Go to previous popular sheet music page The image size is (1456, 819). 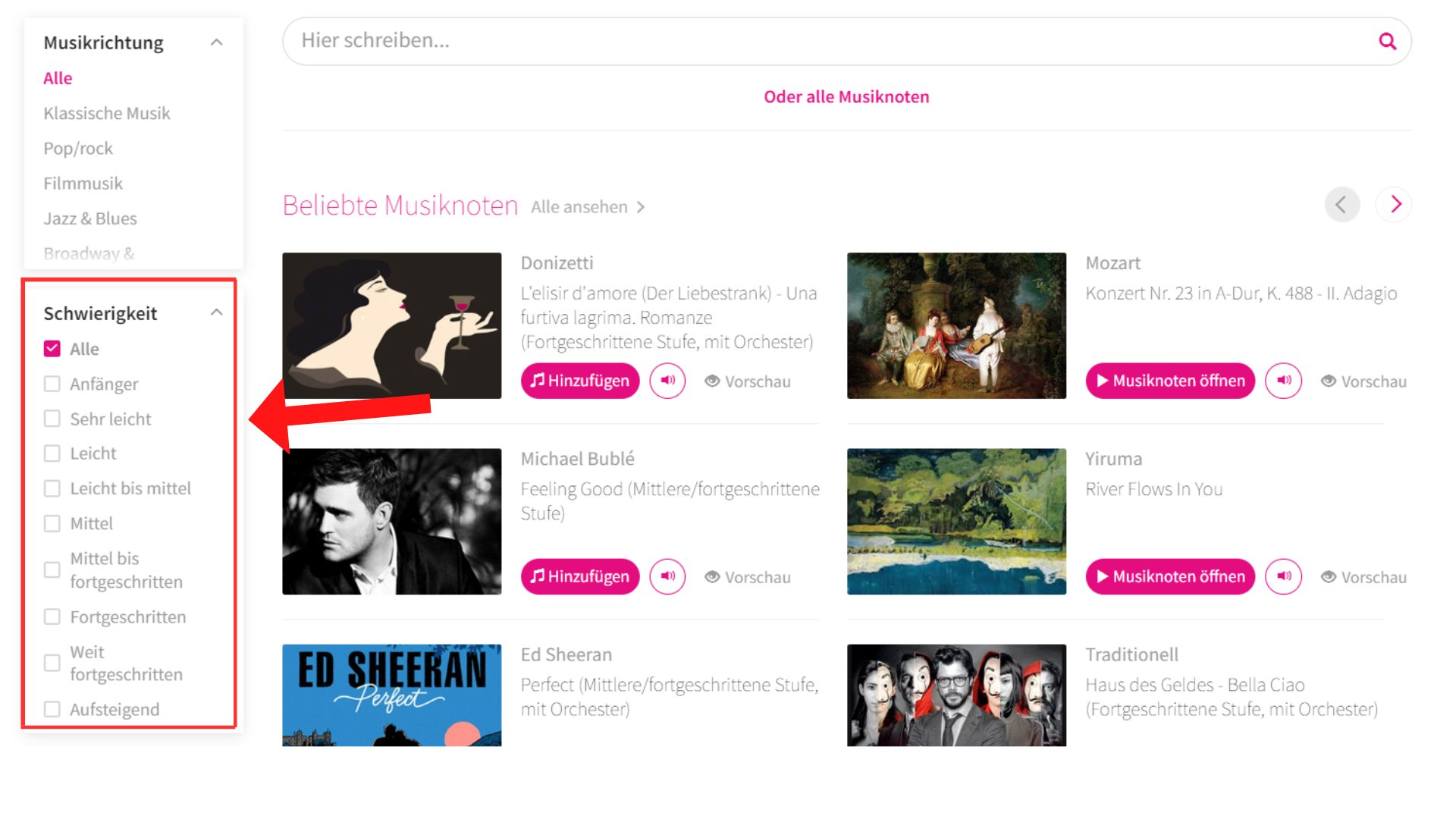tap(1341, 204)
